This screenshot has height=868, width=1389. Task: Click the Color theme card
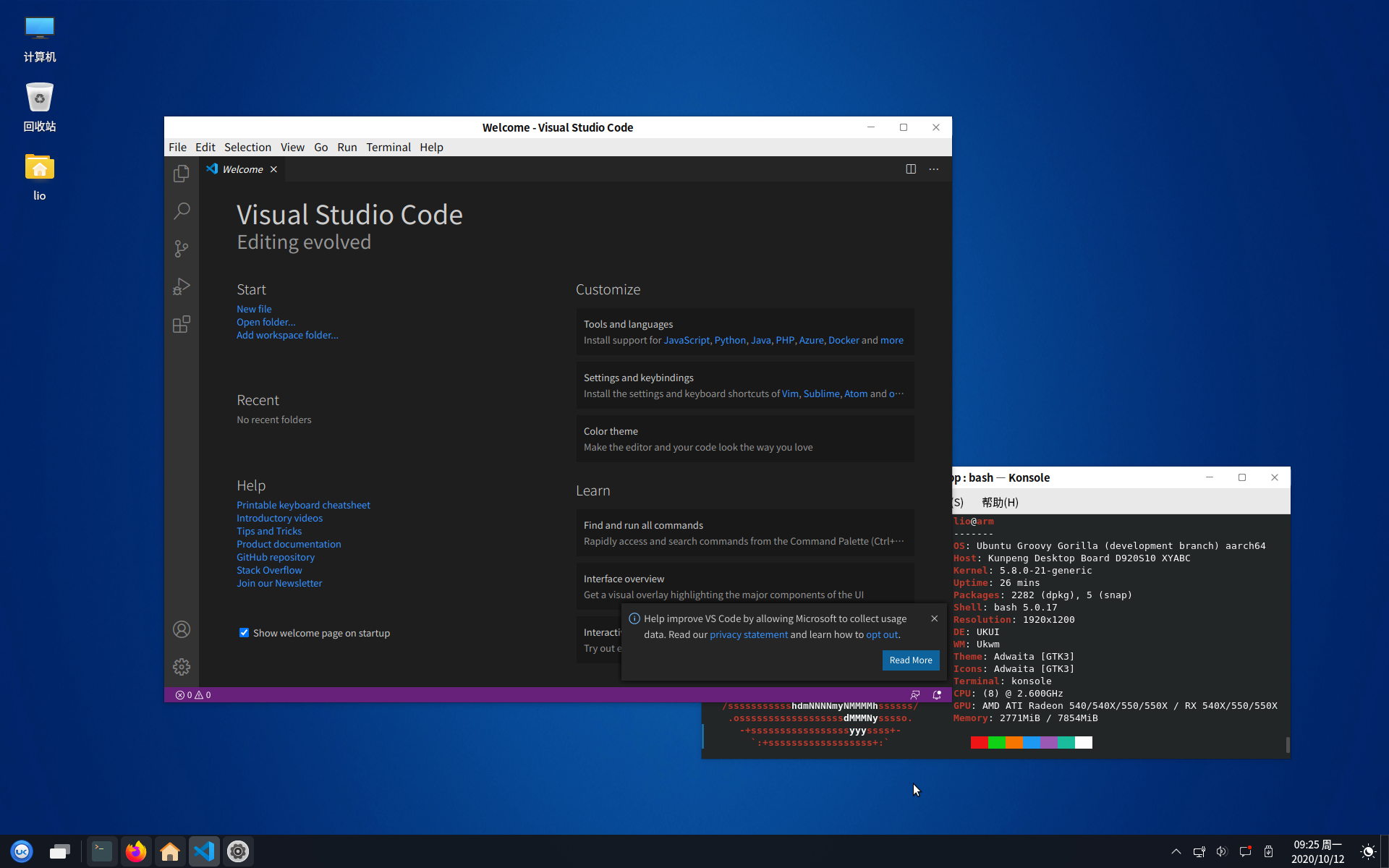point(745,439)
